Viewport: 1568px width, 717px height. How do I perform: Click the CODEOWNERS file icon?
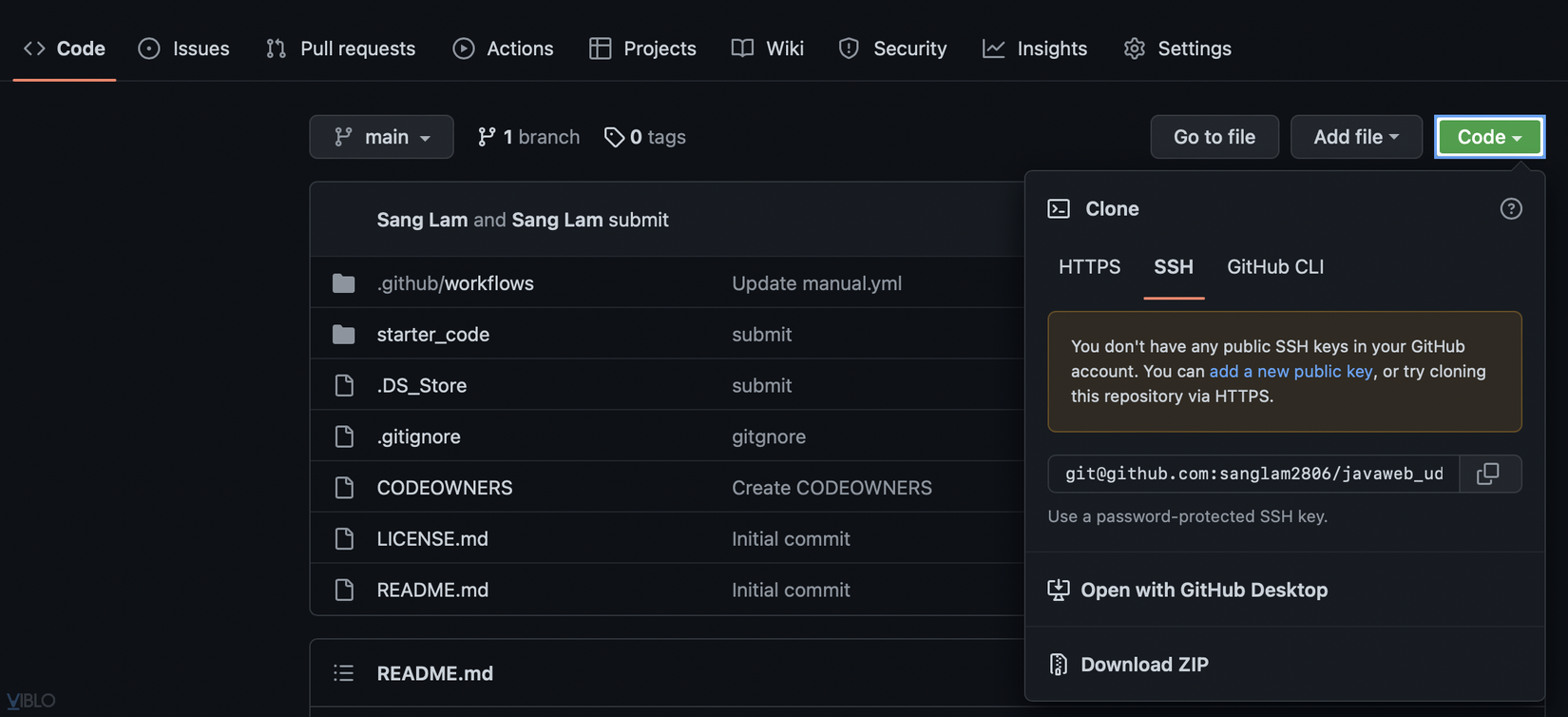pyautogui.click(x=344, y=488)
